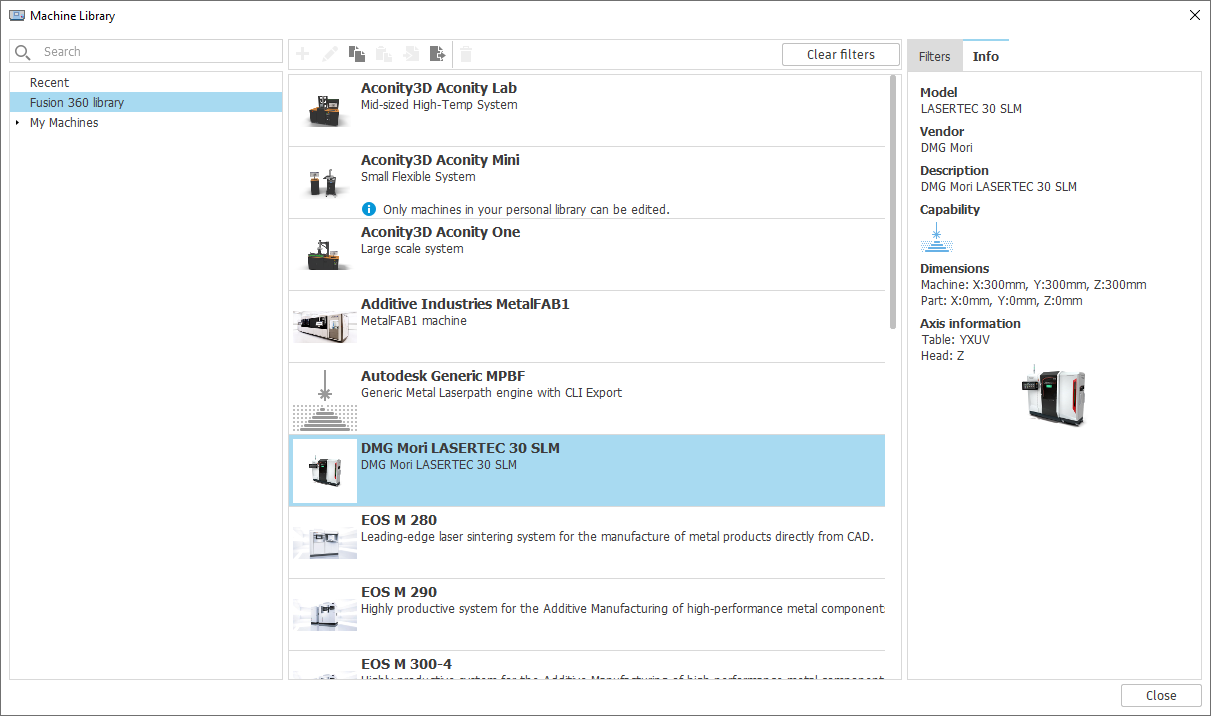Click EOS M 290 machine thumbnail
This screenshot has height=716, width=1211.
click(x=325, y=614)
